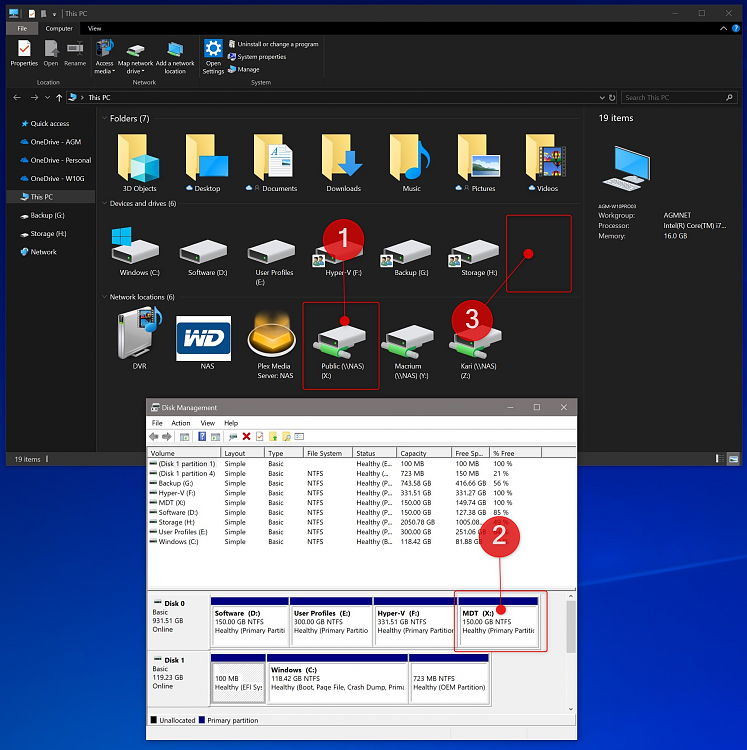
Task: Collapse the Network locations group
Action: [x=104, y=297]
